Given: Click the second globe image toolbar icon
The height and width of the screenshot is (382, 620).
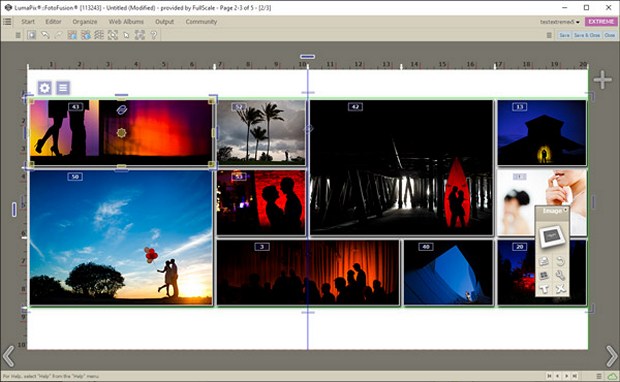Looking at the screenshot, I should (x=85, y=35).
